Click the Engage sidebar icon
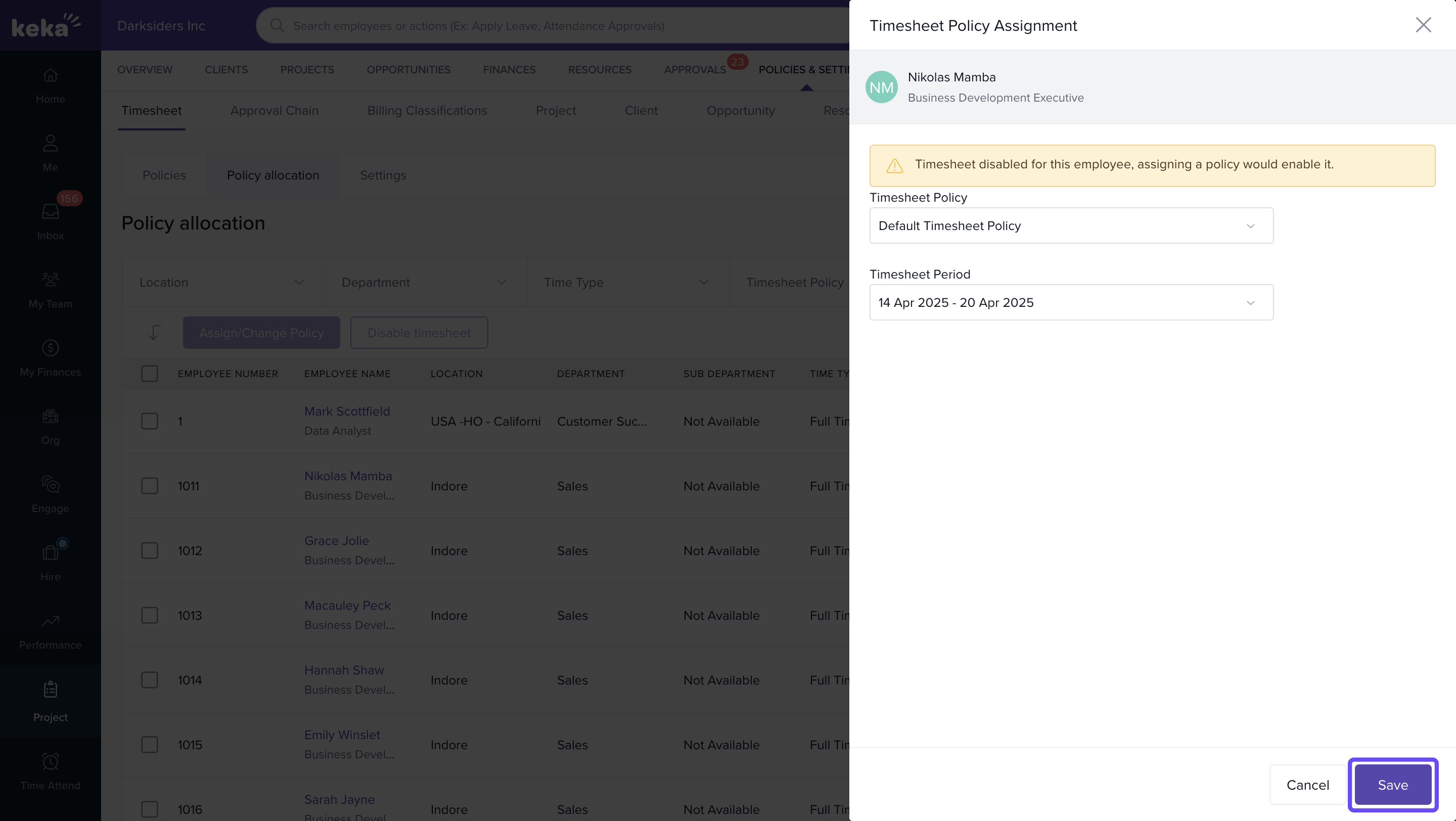This screenshot has width=1456, height=821. [51, 484]
